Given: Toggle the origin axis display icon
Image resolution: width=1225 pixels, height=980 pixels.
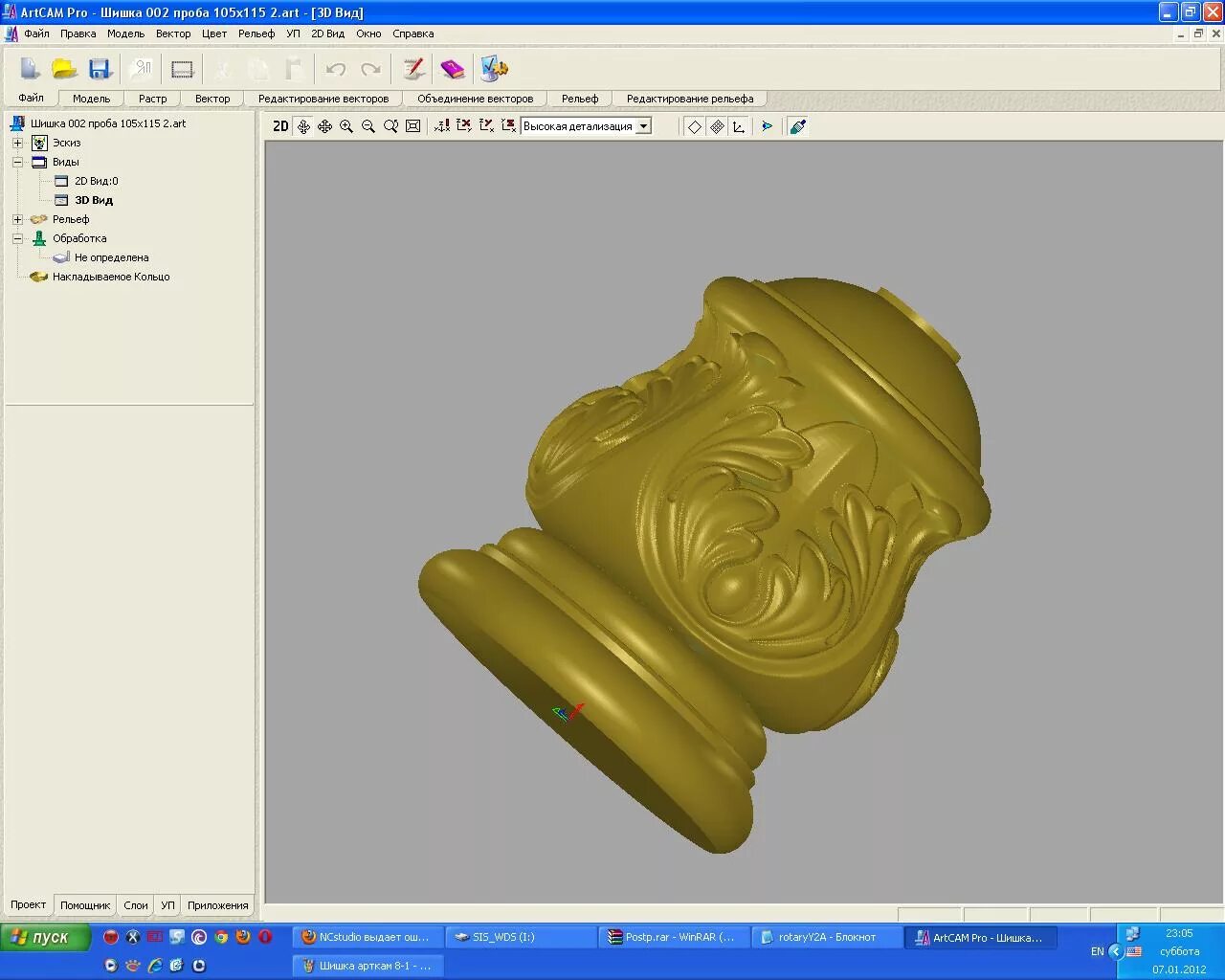Looking at the screenshot, I should tap(442, 126).
